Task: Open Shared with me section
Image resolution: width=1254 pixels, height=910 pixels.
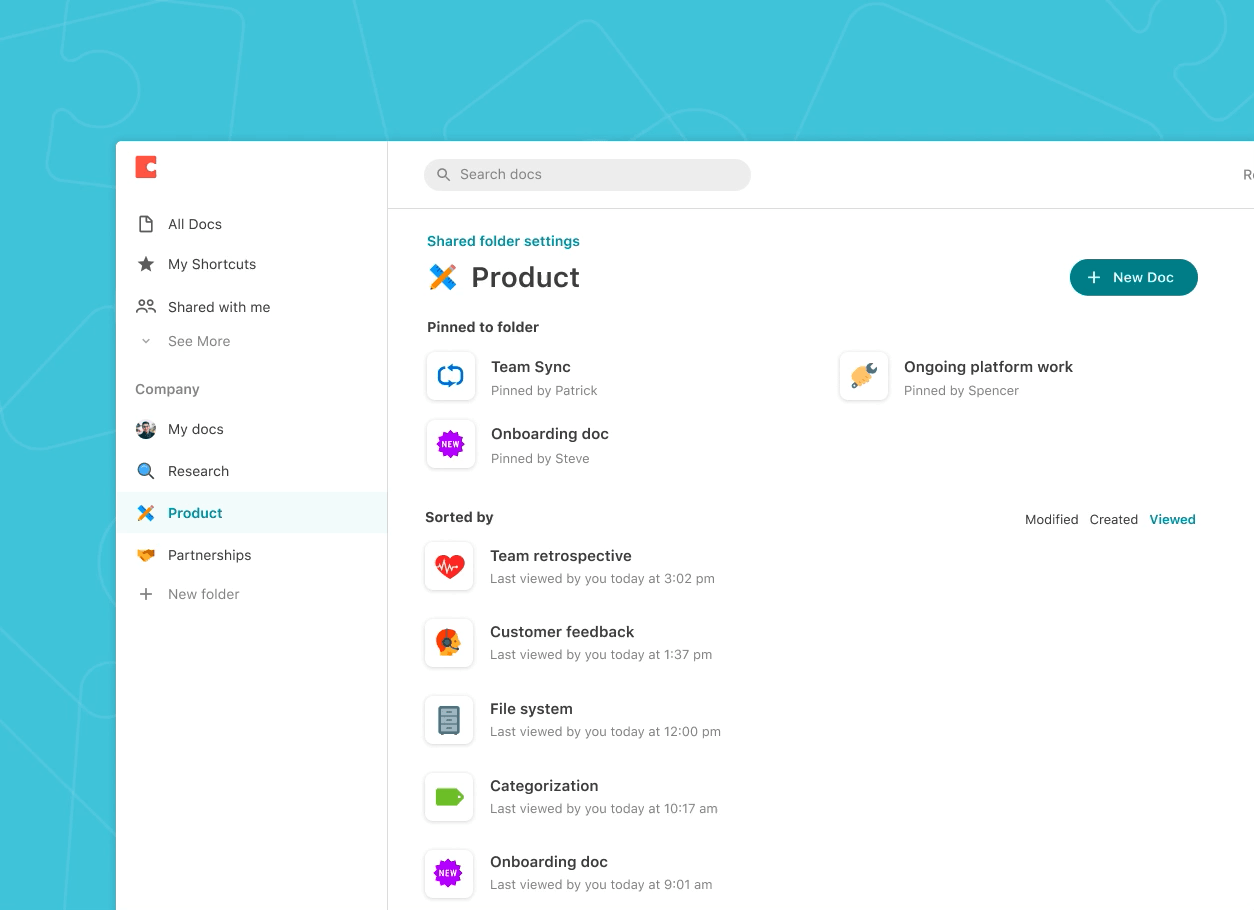Action: [x=219, y=307]
